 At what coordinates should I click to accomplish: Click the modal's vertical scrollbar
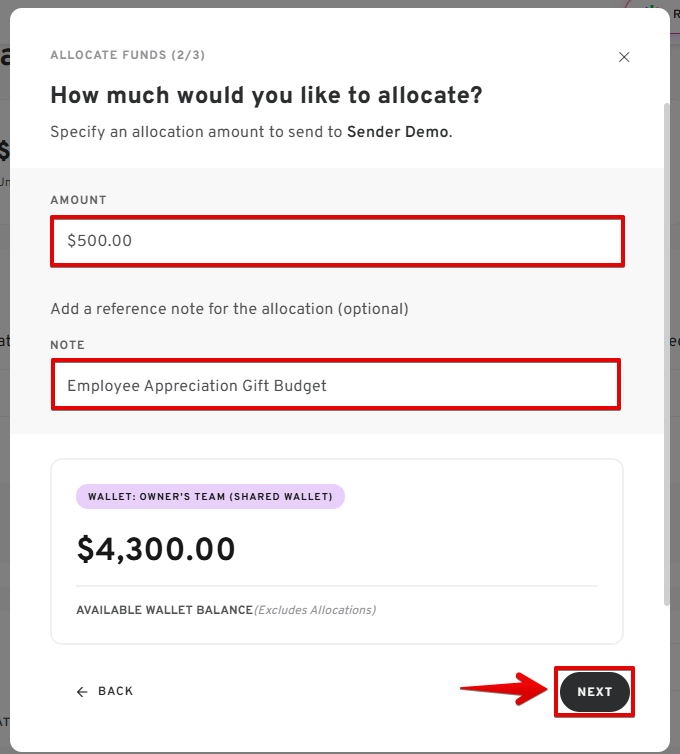[x=666, y=350]
